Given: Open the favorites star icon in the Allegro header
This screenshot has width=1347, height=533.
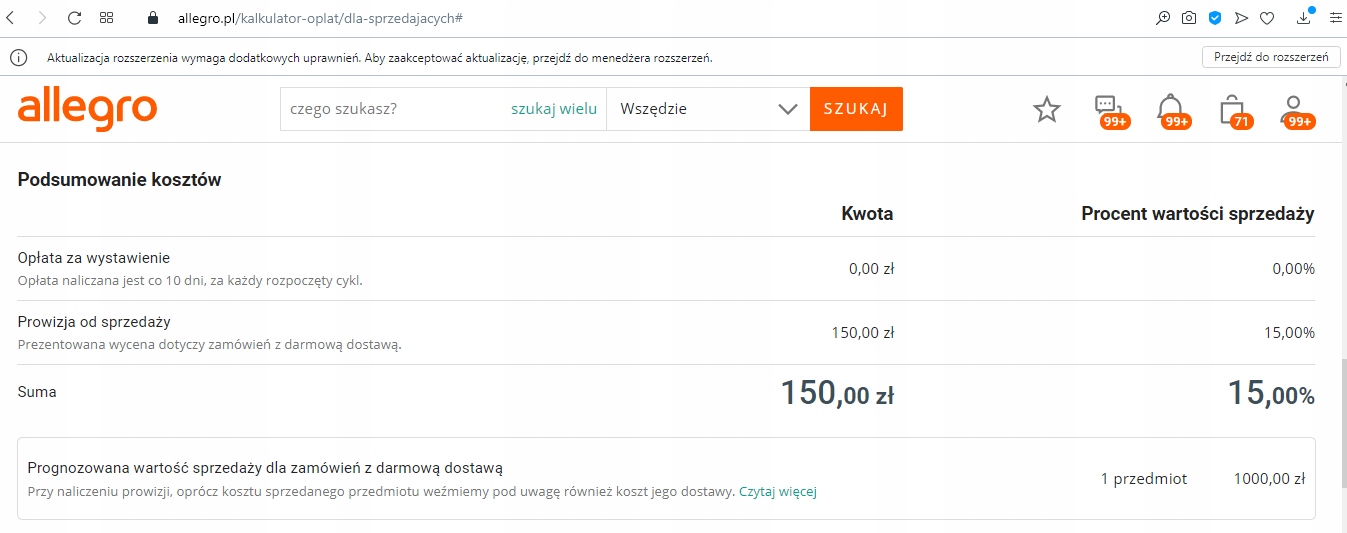Looking at the screenshot, I should click(1046, 110).
